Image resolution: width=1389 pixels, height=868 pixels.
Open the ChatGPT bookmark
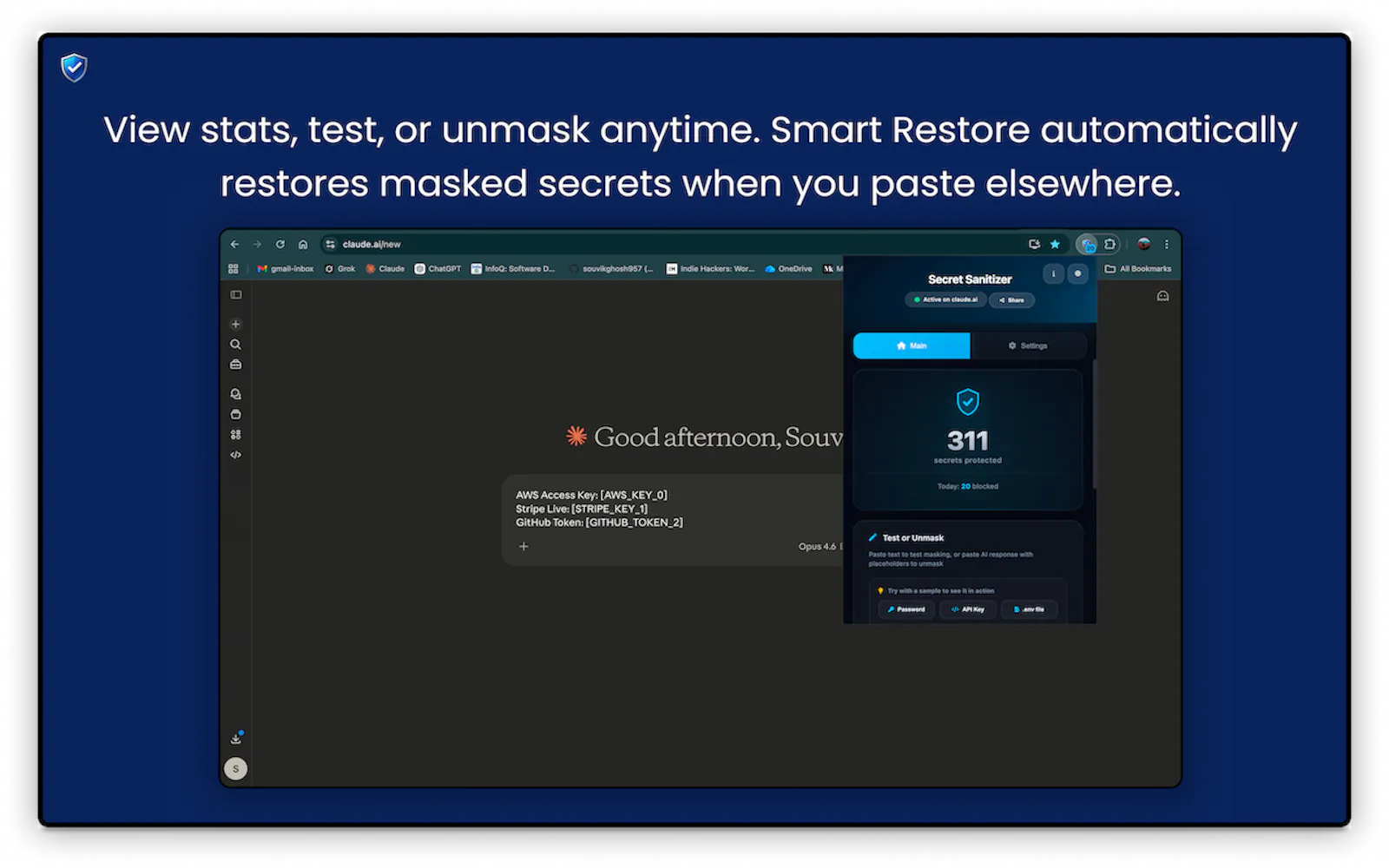tap(438, 269)
